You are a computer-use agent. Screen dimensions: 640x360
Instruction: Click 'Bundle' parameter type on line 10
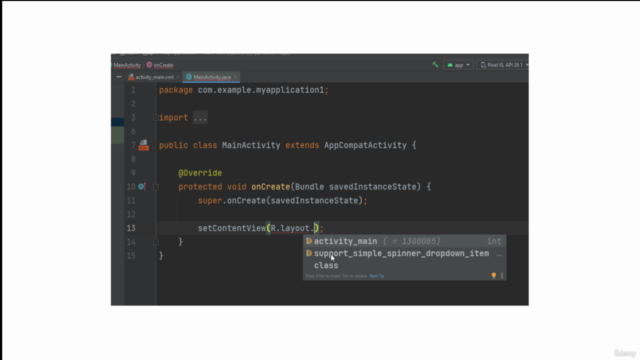pyautogui.click(x=309, y=187)
